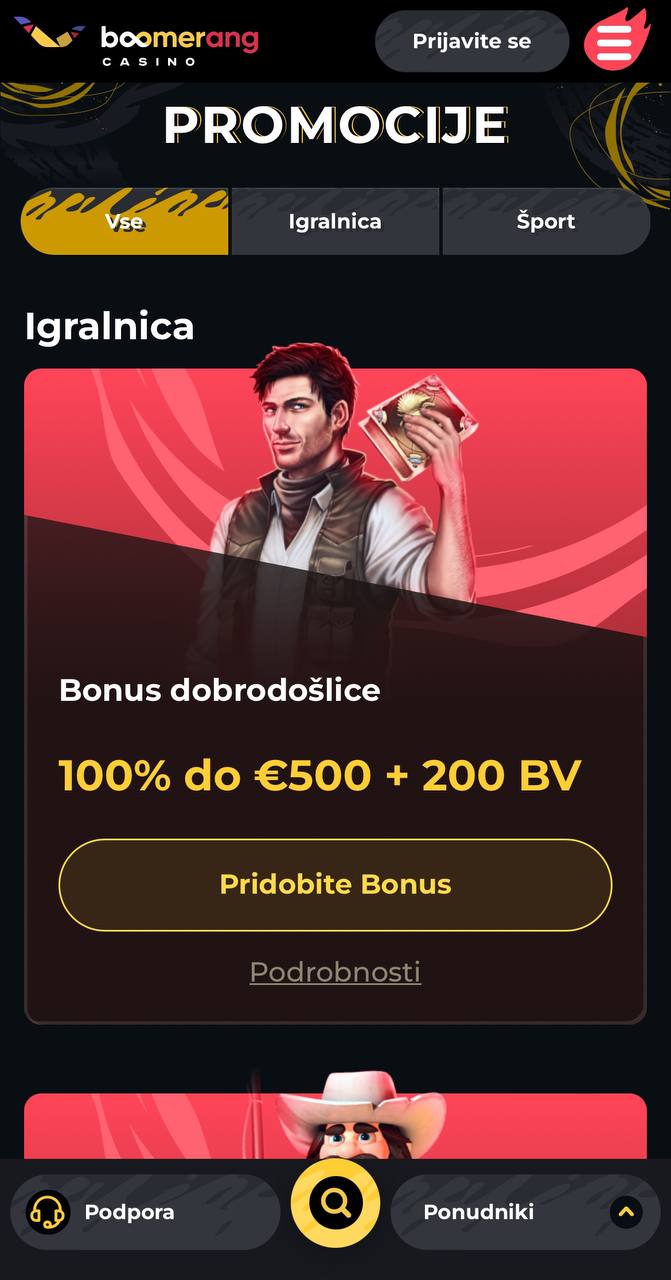Screen dimensions: 671x1280
Task: Expand Ponudniki with the chevron arrow
Action: (x=626, y=1212)
